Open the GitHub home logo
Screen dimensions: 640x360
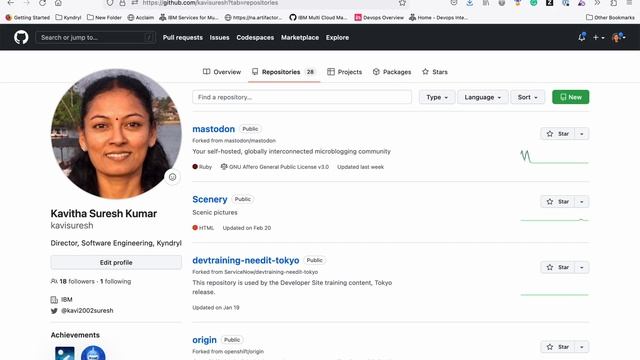tap(21, 38)
